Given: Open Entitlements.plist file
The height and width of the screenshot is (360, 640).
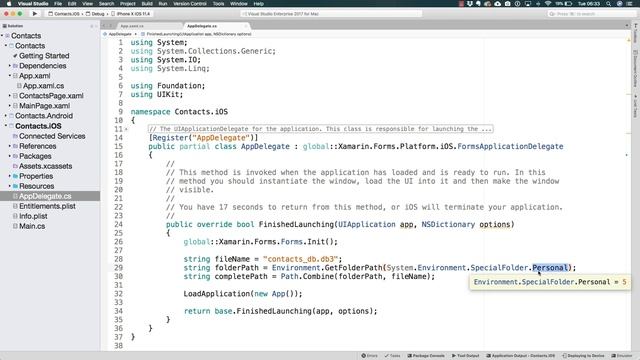Looking at the screenshot, I should pyautogui.click(x=47, y=206).
